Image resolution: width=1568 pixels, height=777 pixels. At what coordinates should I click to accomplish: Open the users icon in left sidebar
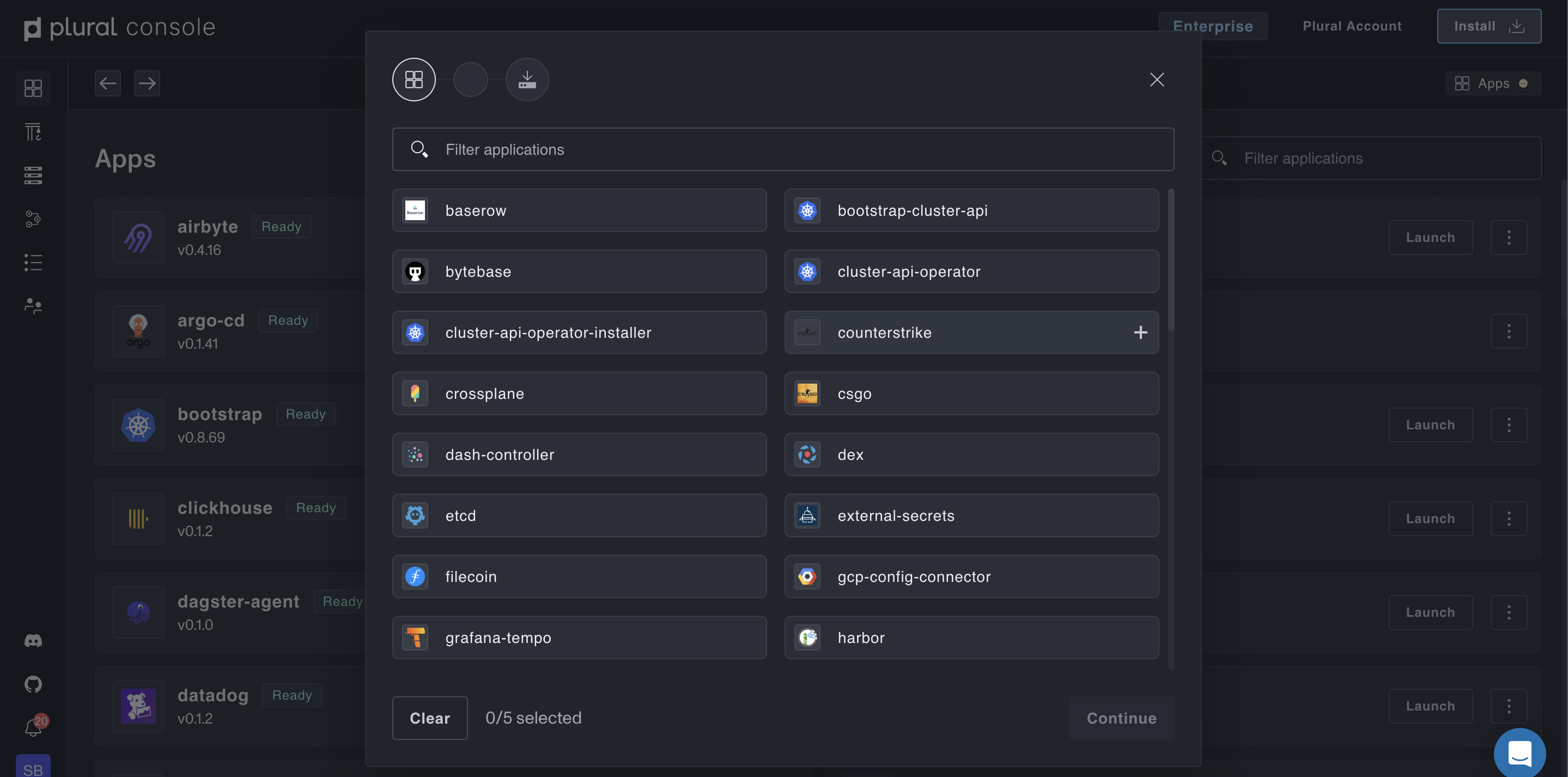point(33,306)
